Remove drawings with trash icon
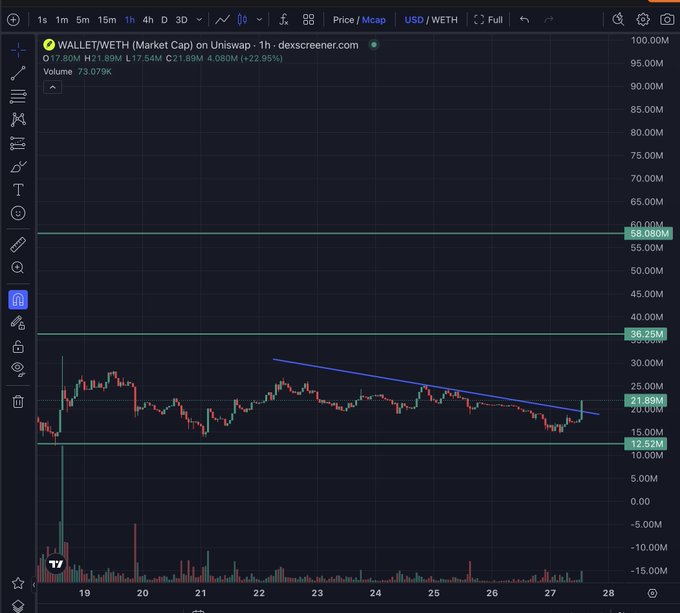680x613 pixels. [18, 401]
